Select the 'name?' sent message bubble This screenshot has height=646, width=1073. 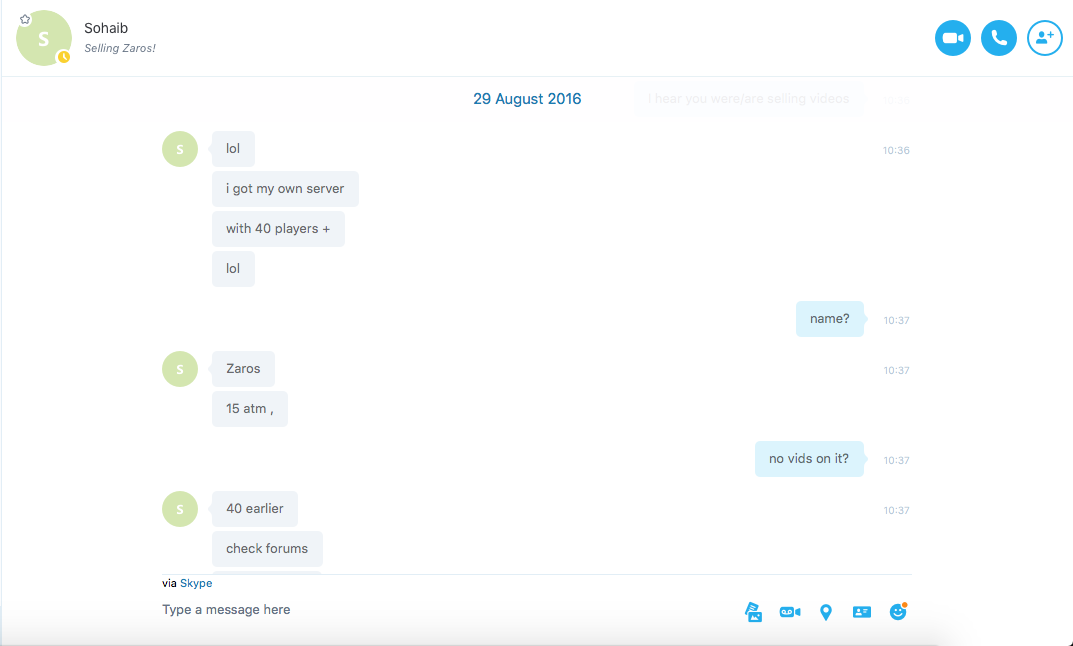[x=829, y=319]
